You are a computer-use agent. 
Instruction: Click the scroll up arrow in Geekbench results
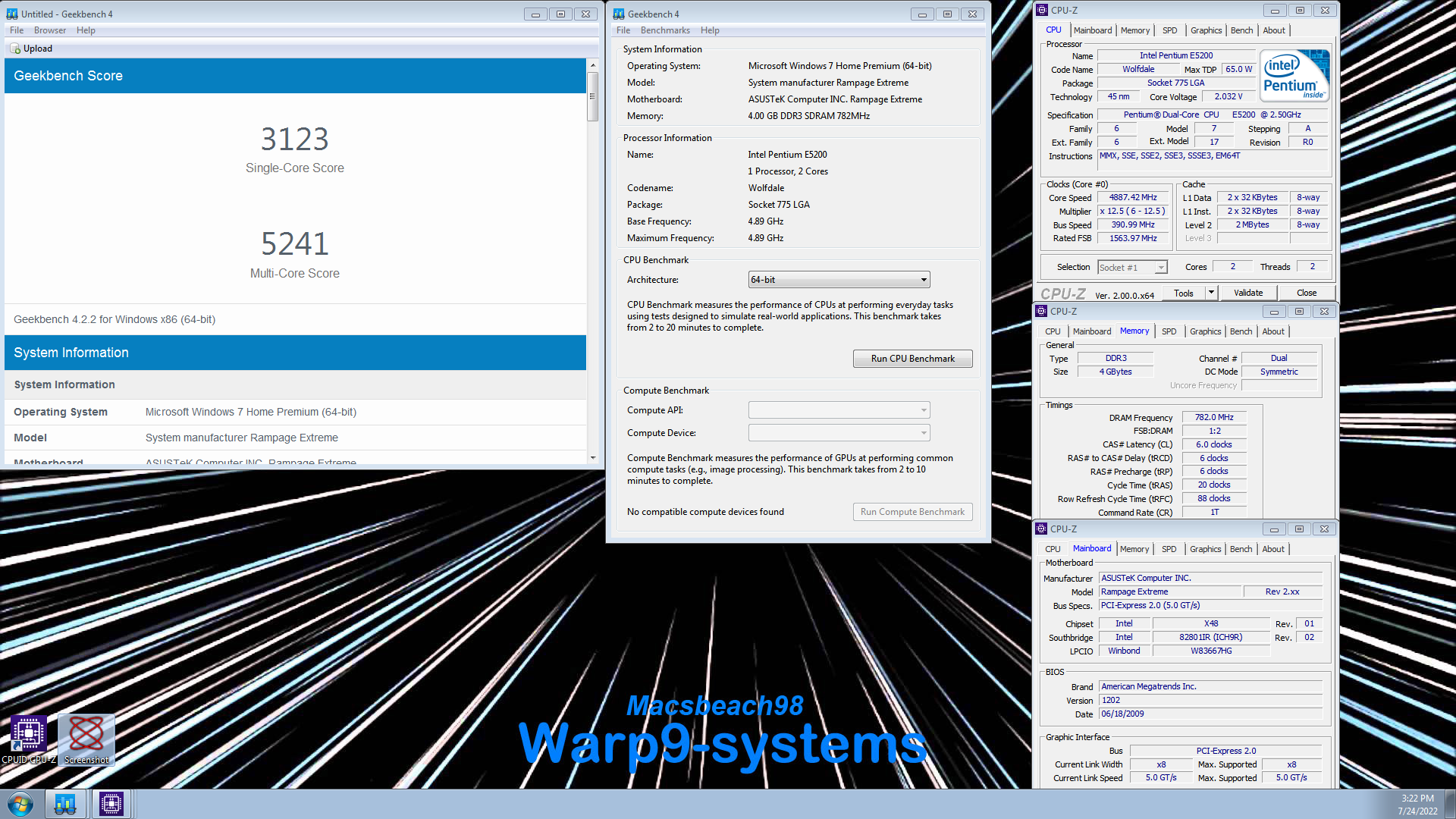[x=592, y=65]
